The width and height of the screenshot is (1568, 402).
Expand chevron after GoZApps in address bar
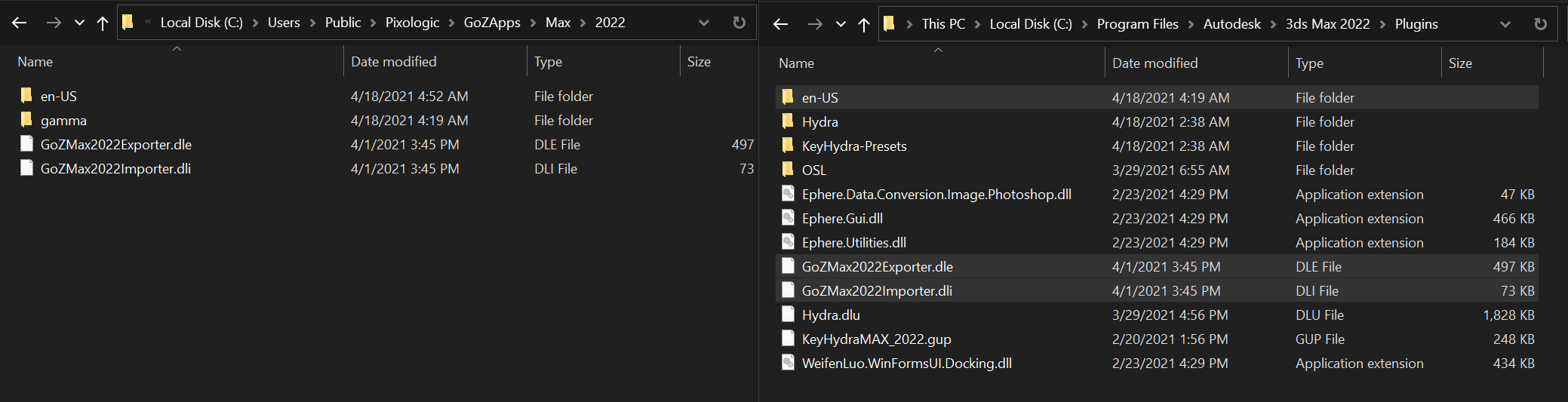pos(533,23)
